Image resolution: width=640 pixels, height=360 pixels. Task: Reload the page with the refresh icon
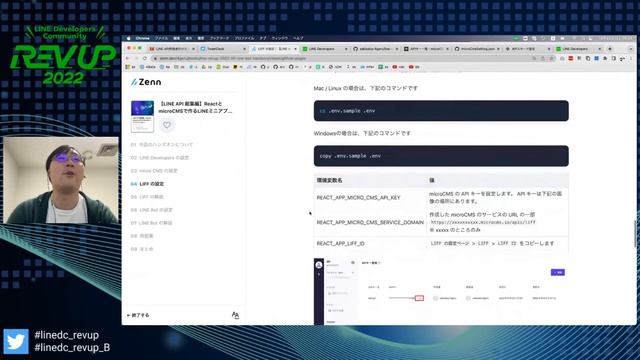144,59
